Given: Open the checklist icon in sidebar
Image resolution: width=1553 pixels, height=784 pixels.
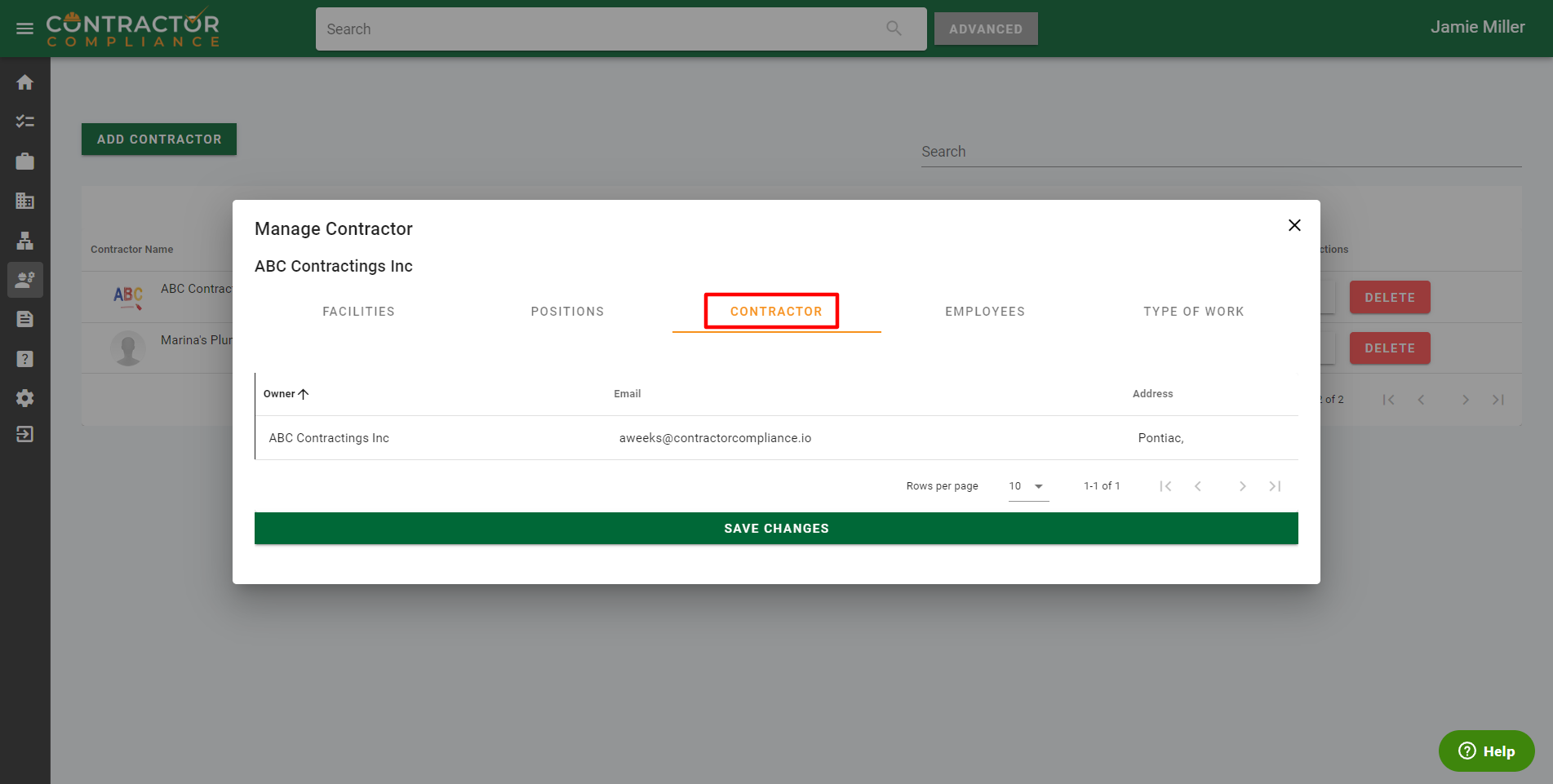Looking at the screenshot, I should [x=24, y=122].
